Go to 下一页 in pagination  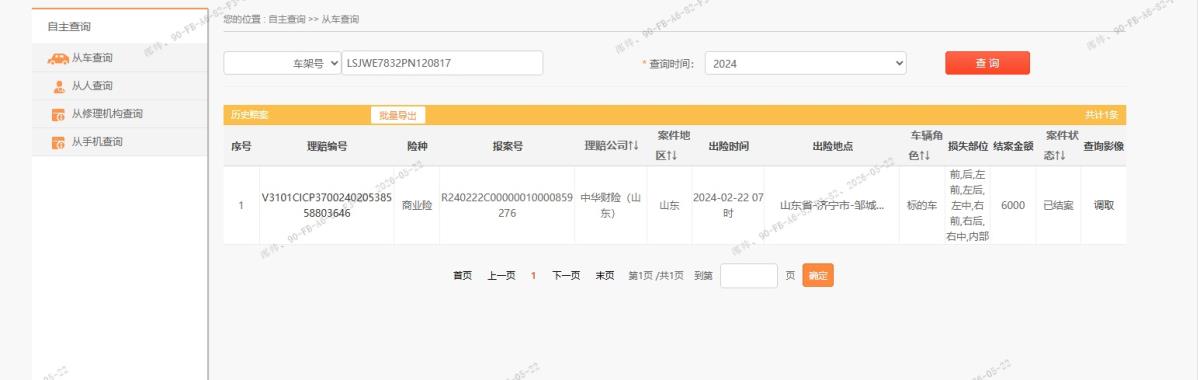(567, 275)
